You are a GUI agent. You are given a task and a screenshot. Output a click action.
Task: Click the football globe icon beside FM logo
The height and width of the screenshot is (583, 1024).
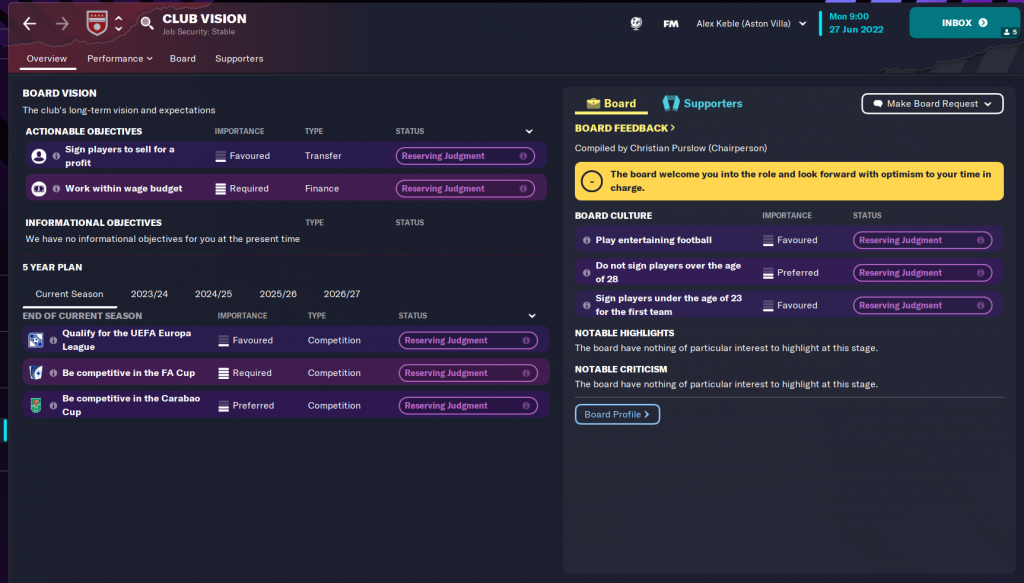point(636,22)
